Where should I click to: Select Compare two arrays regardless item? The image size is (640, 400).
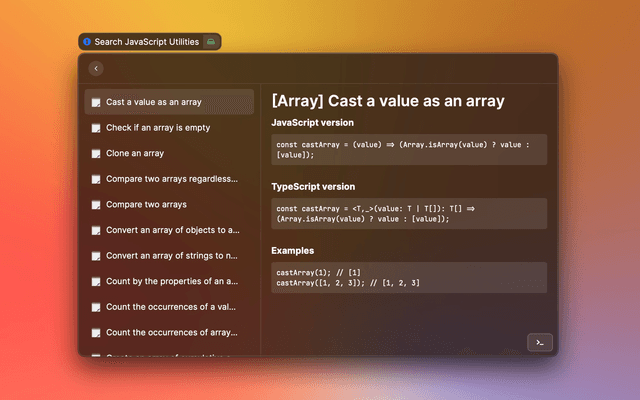[171, 179]
